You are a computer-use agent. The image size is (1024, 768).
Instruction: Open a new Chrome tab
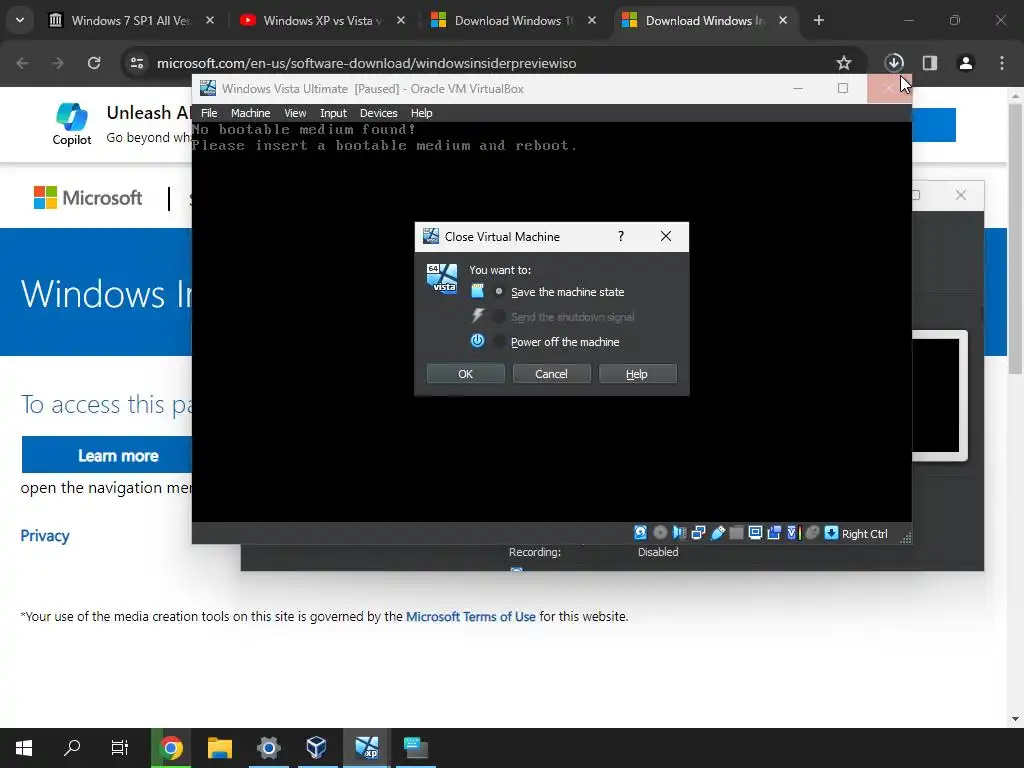(818, 20)
